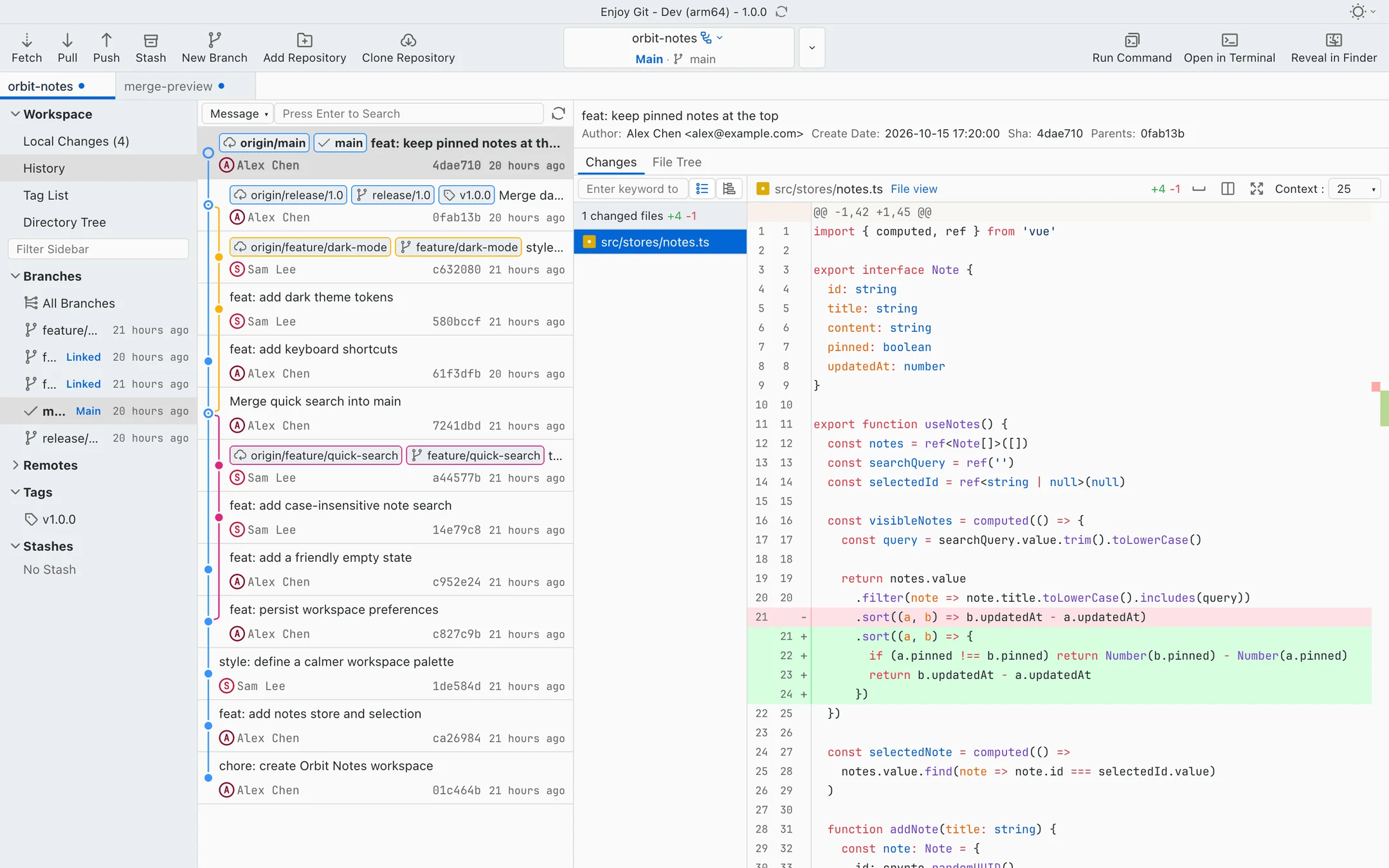Open the Tag List view
The image size is (1389, 868).
(x=98, y=195)
